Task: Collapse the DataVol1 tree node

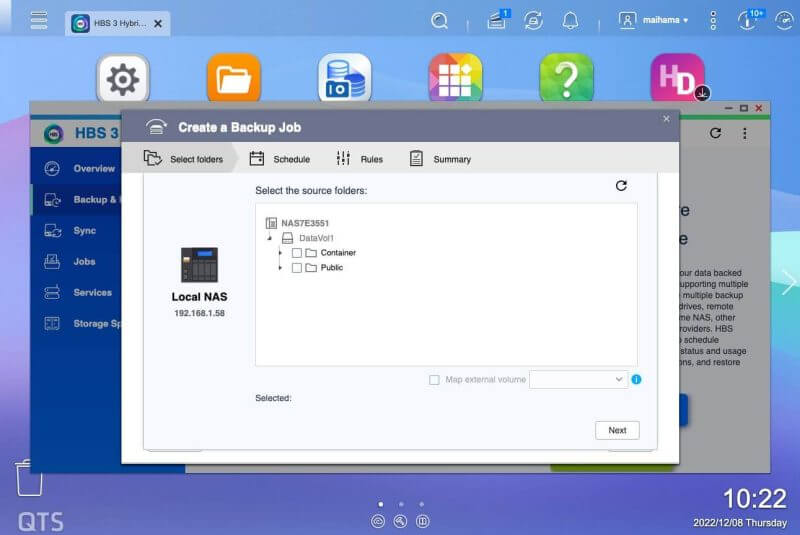Action: [270, 238]
